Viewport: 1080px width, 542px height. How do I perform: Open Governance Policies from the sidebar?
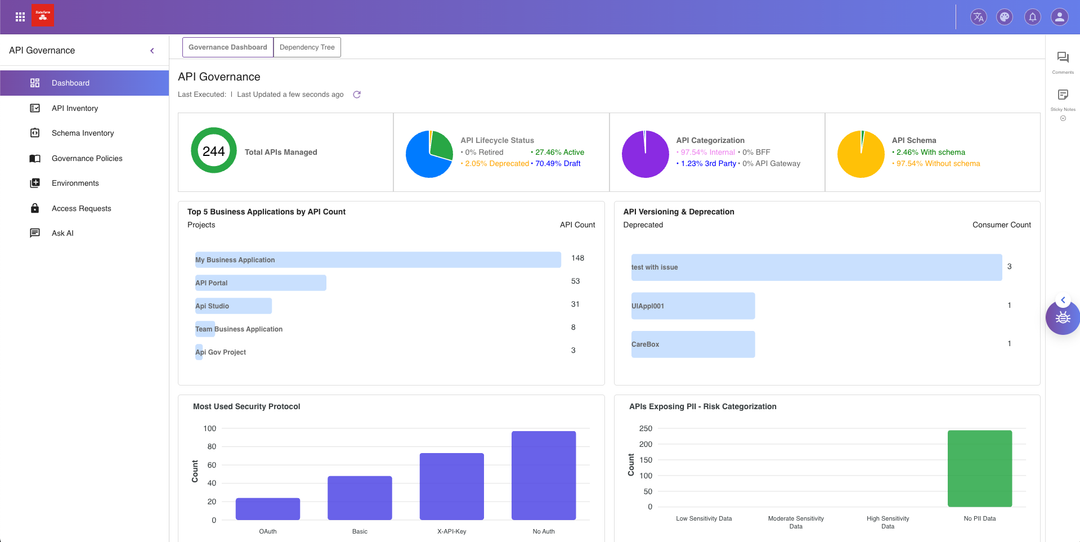click(x=87, y=158)
